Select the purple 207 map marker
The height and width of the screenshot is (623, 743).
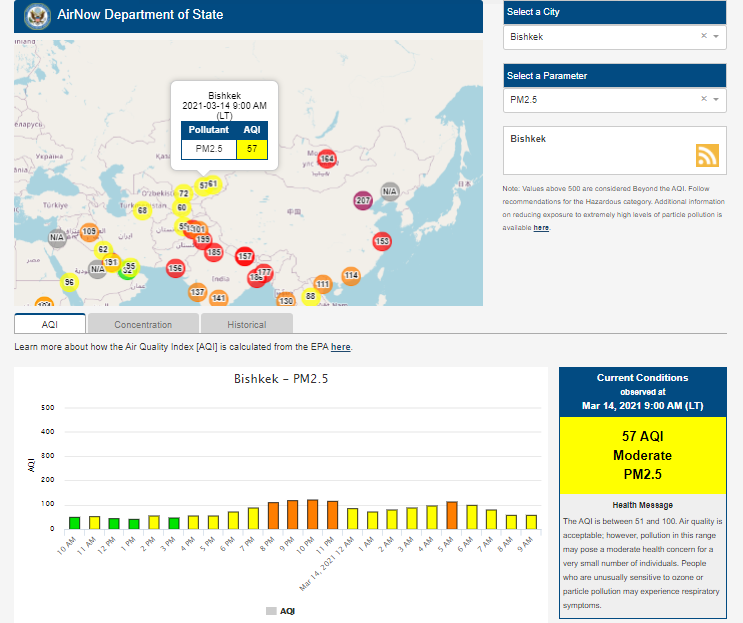tap(363, 200)
